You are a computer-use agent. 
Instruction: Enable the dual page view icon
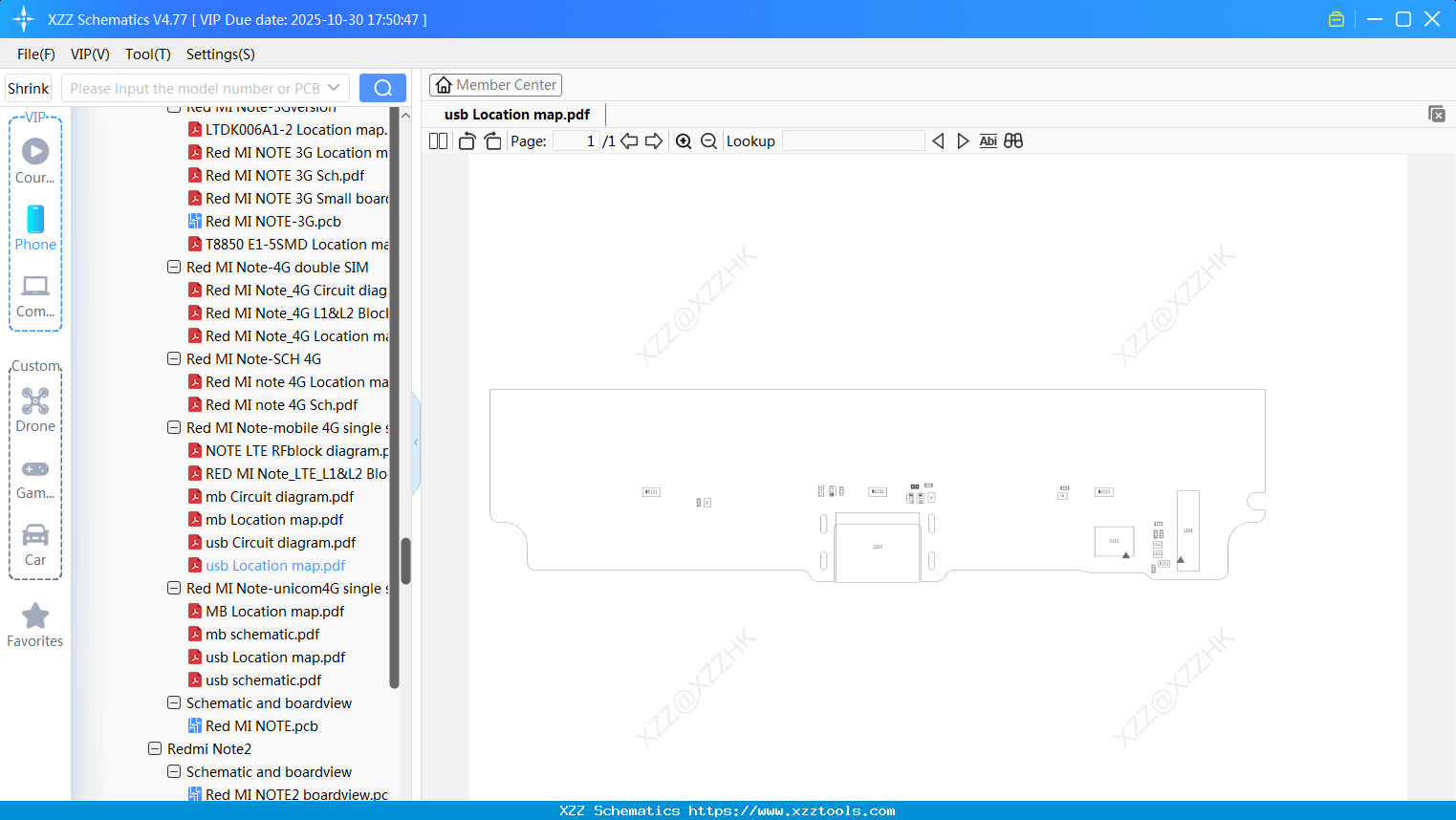437,140
